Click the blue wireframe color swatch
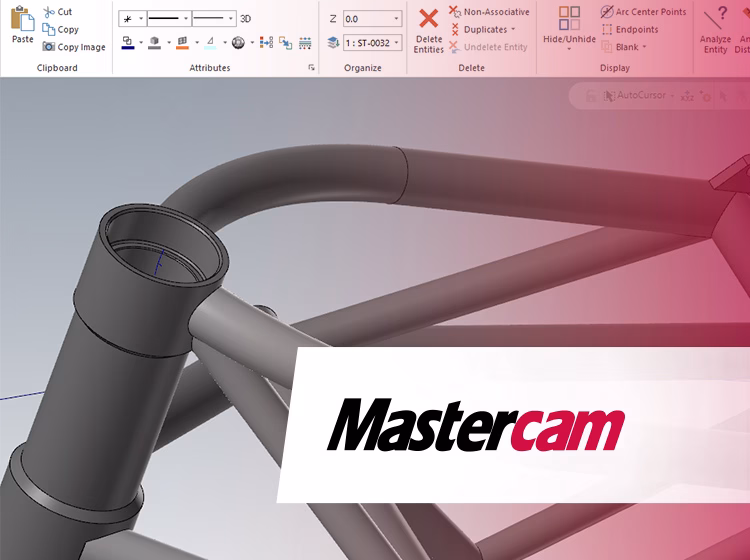The width and height of the screenshot is (750, 560). point(127,43)
